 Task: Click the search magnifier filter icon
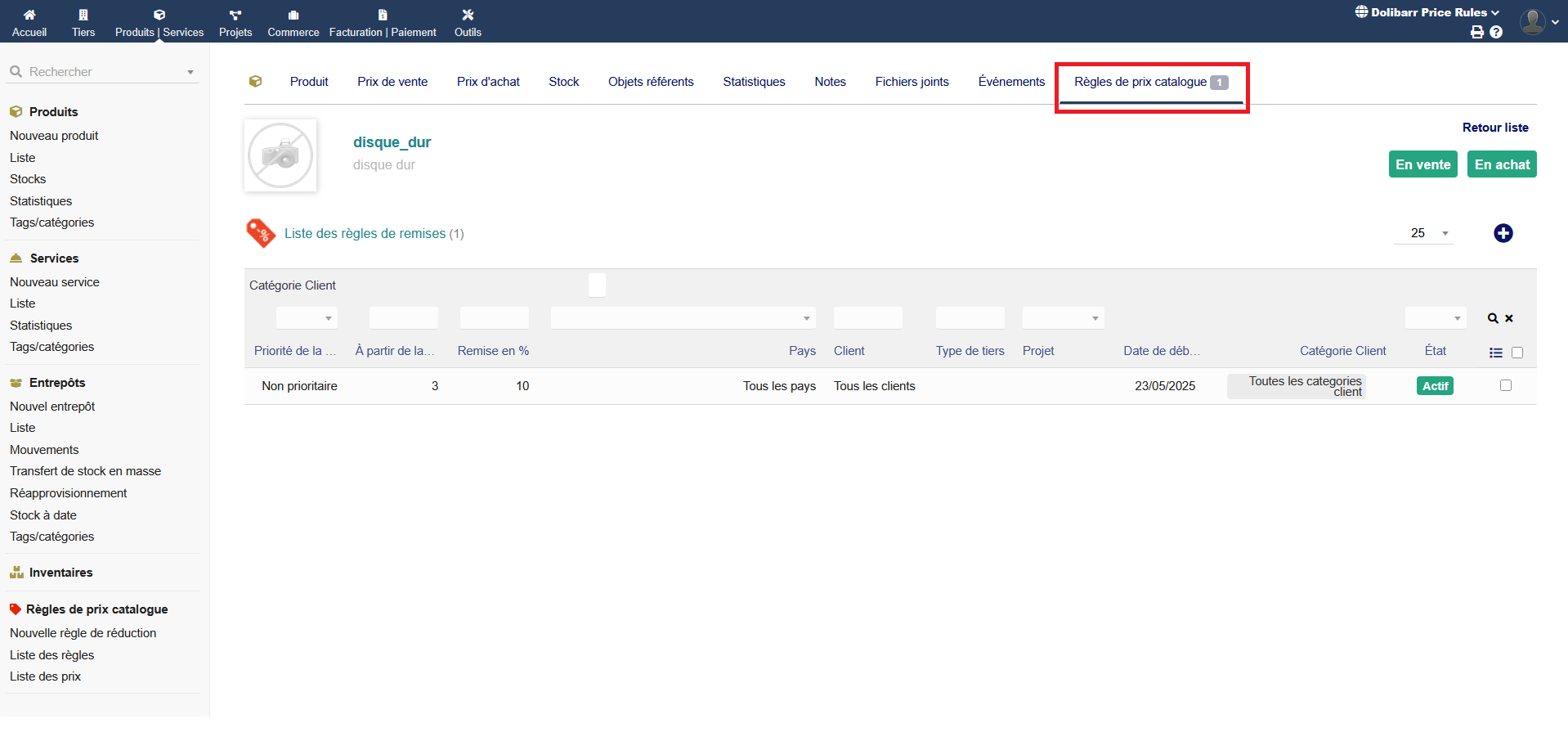click(1493, 318)
